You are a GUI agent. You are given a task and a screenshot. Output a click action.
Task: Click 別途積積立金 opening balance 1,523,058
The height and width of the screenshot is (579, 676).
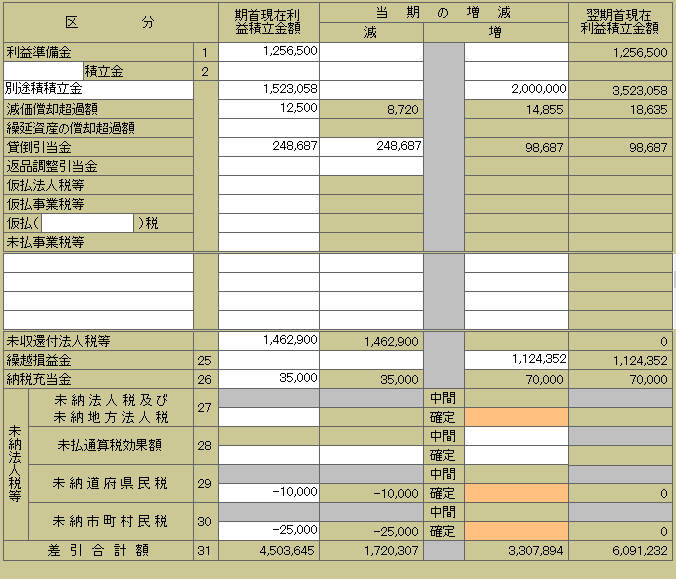click(269, 90)
